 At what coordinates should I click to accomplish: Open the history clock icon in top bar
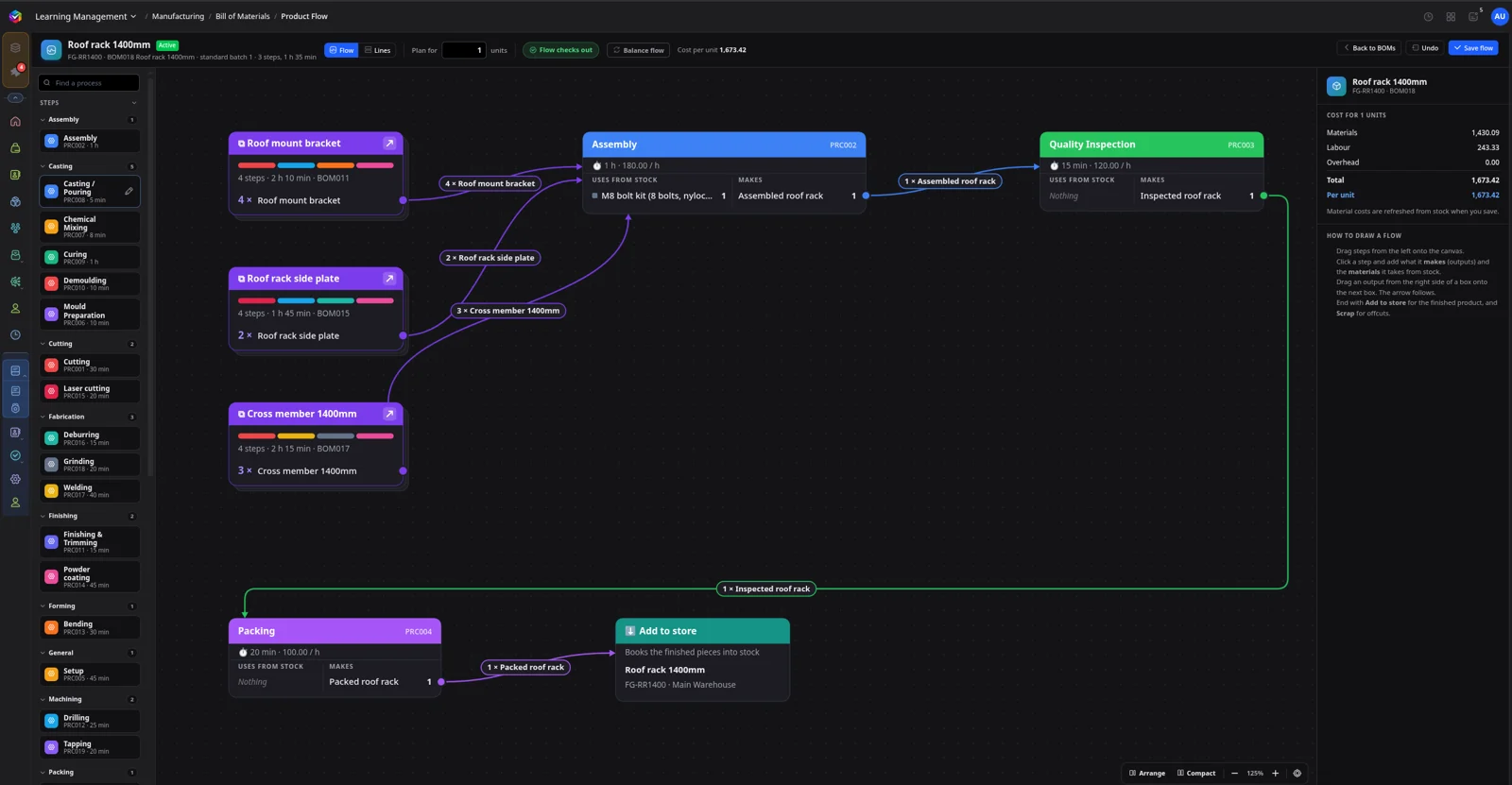coord(1428,16)
